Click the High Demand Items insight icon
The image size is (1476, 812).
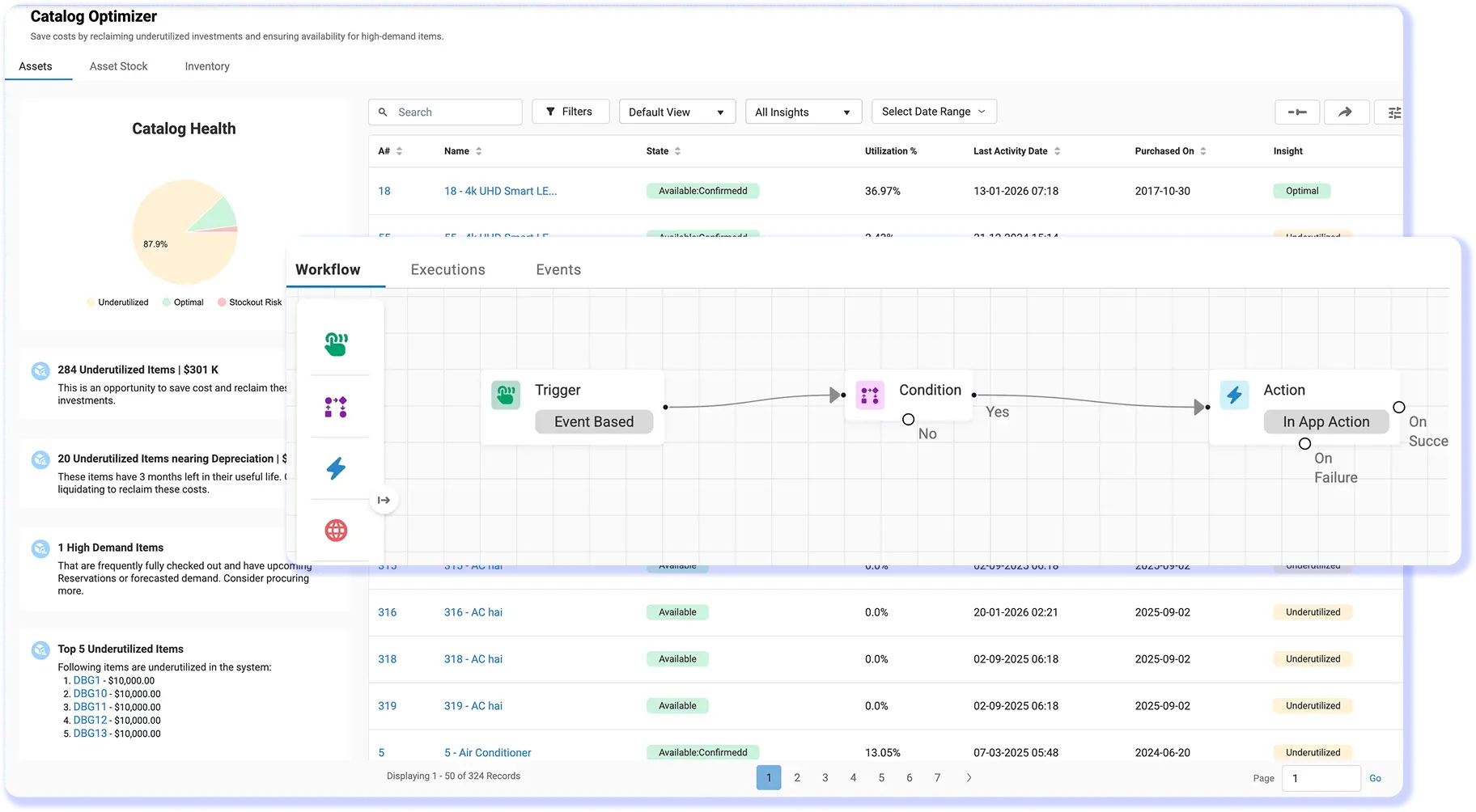point(40,549)
